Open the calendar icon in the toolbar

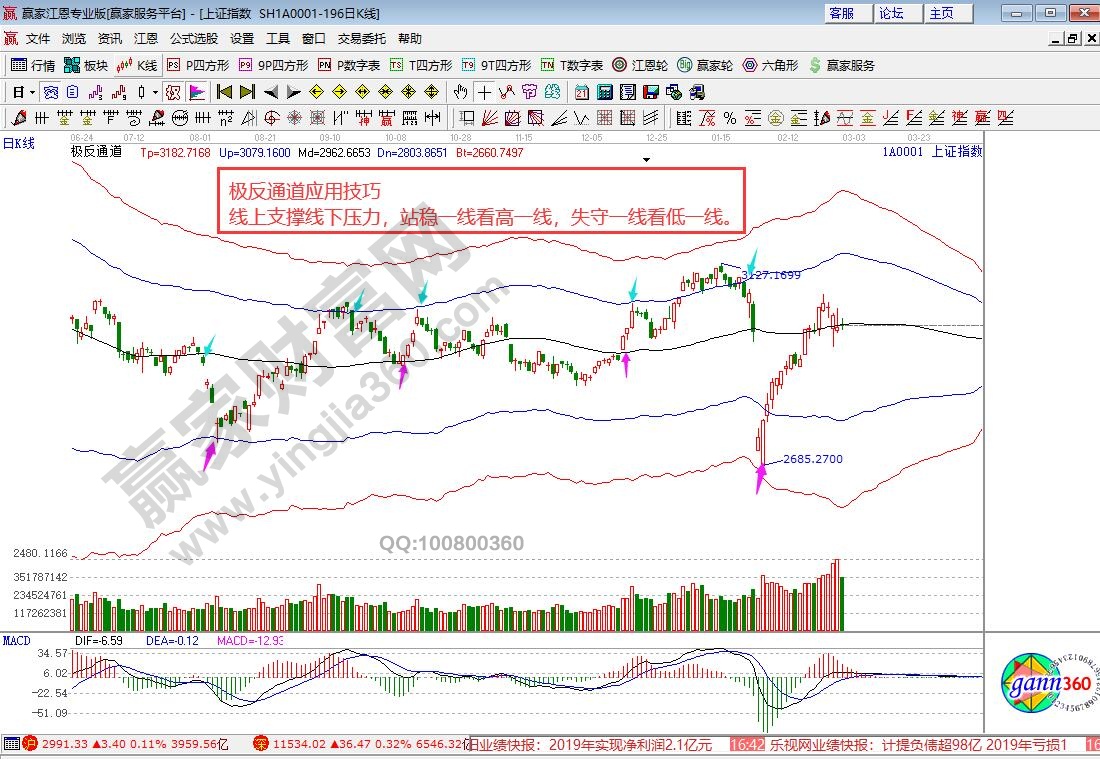[582, 92]
